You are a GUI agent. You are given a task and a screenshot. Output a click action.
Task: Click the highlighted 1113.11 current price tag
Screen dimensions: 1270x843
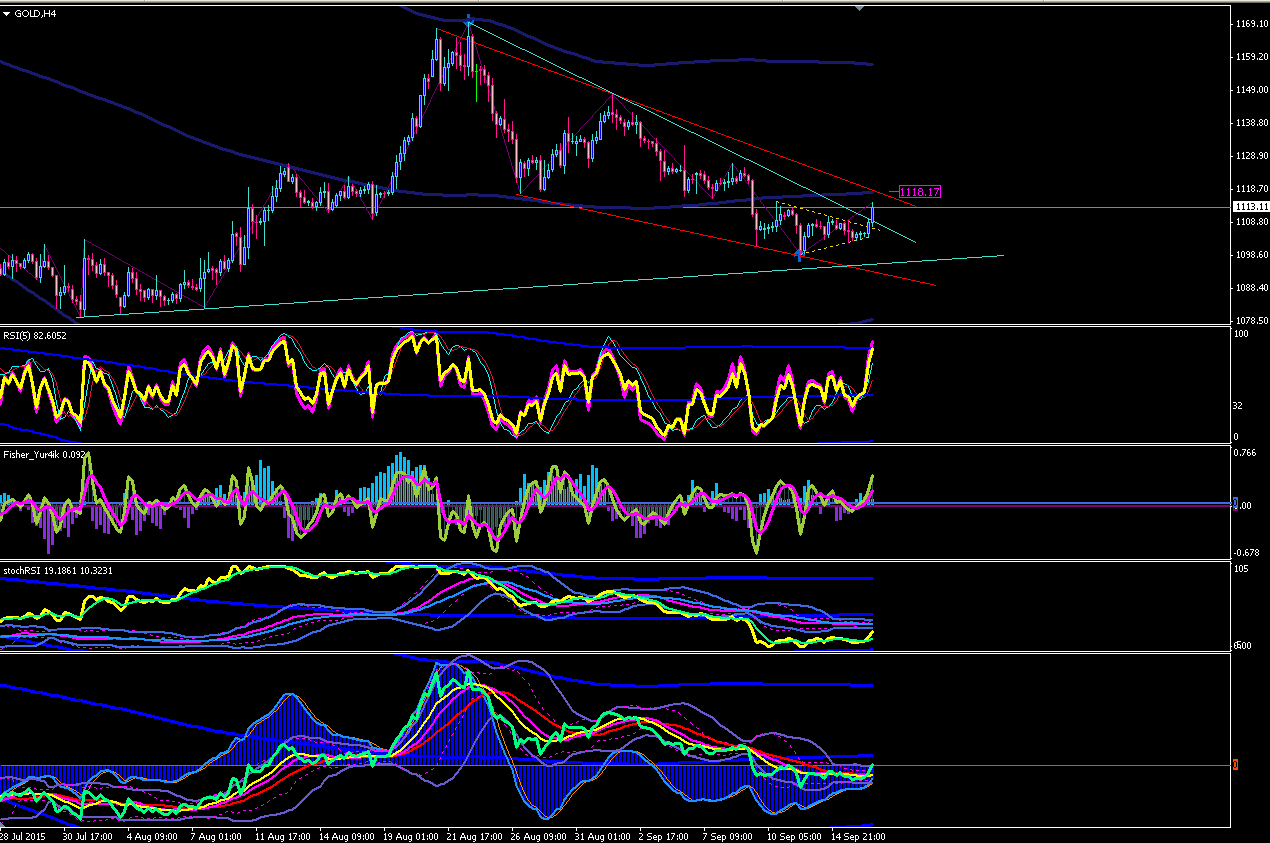coord(1251,207)
